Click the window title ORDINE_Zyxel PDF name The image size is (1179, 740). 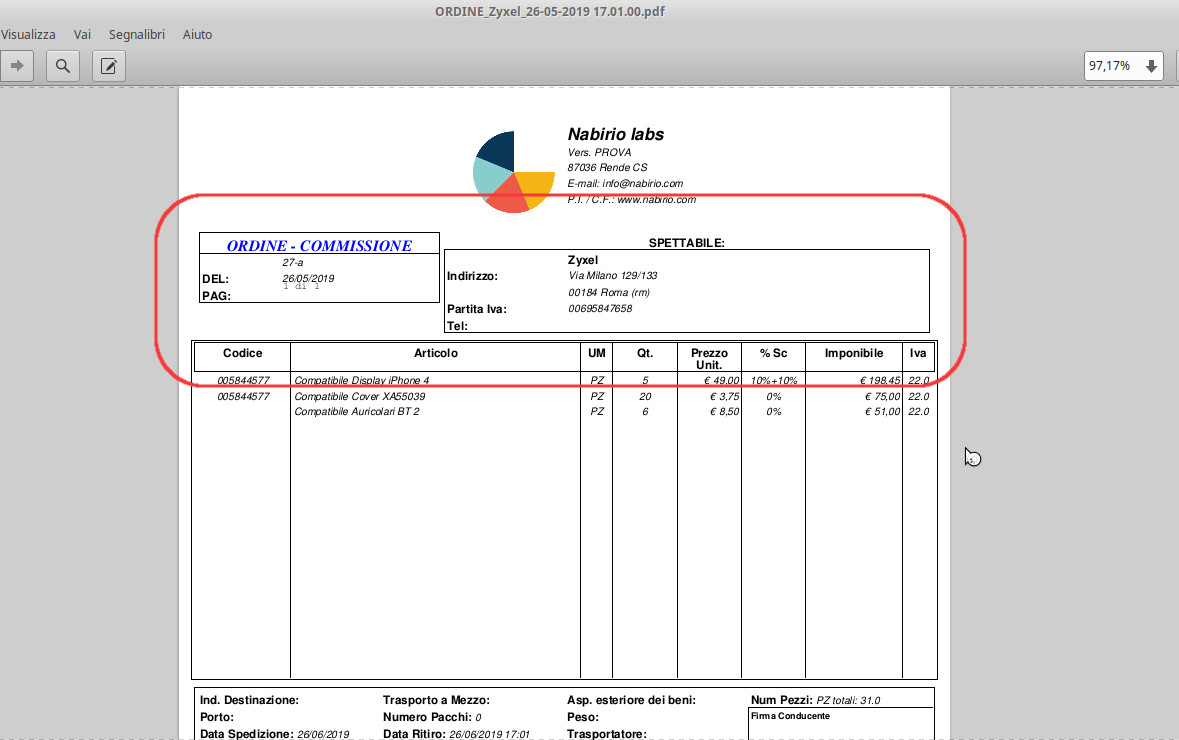(550, 11)
